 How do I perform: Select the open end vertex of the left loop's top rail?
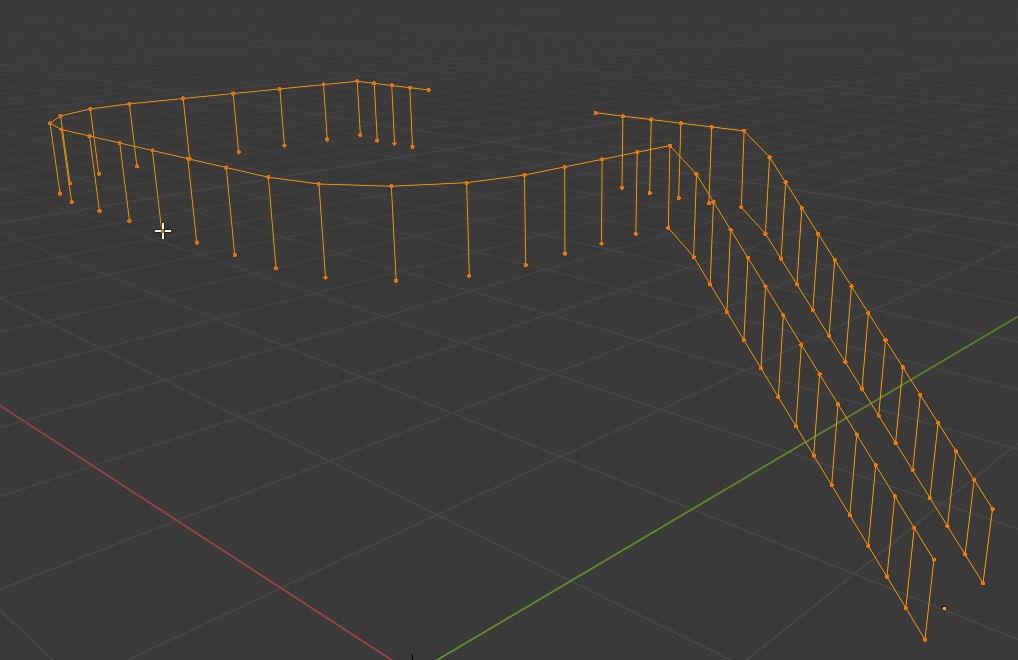tap(428, 90)
